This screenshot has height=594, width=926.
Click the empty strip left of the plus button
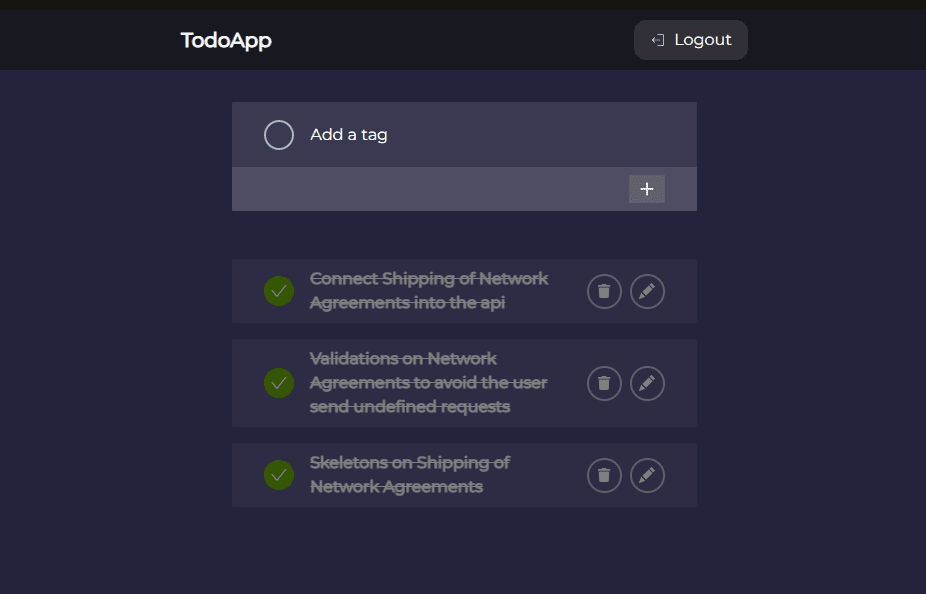430,189
